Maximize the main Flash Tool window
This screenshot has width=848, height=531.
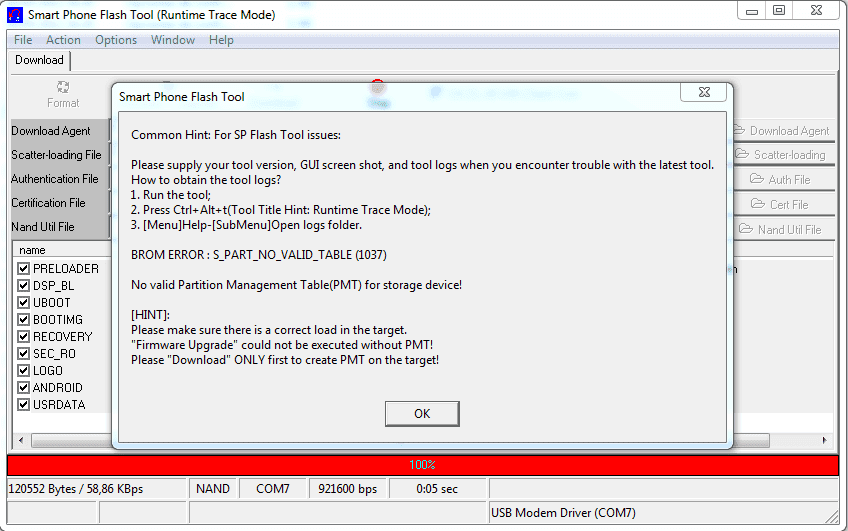coord(779,10)
